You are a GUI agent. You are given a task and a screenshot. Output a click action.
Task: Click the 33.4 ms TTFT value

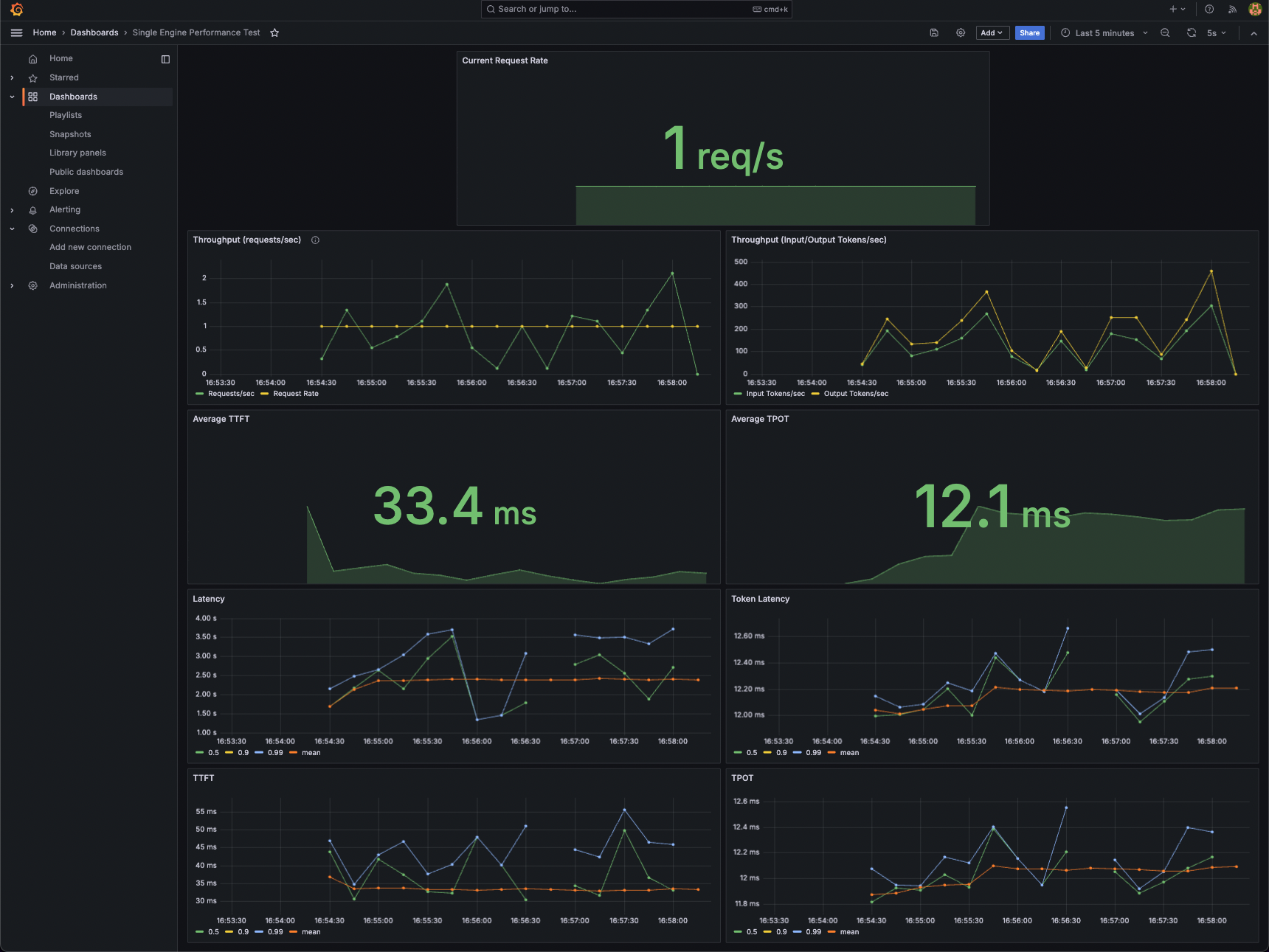(x=454, y=507)
